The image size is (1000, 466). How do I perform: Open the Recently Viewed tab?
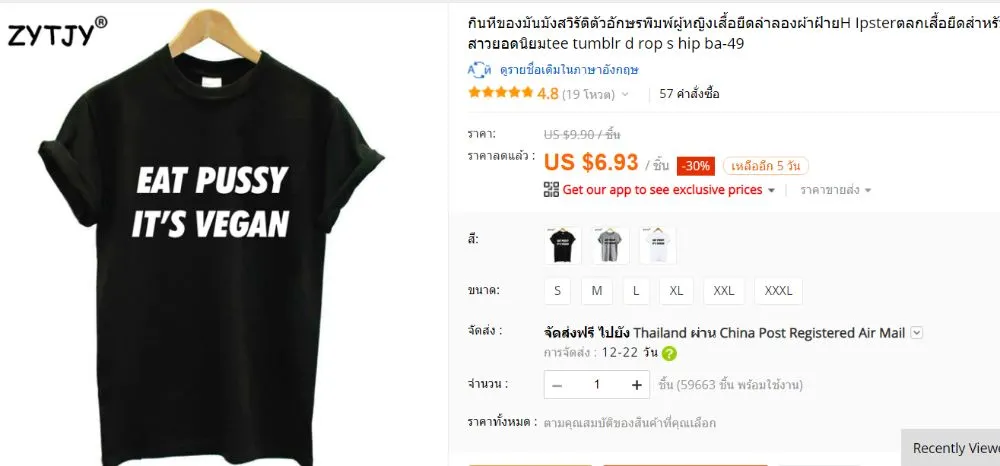click(x=952, y=448)
